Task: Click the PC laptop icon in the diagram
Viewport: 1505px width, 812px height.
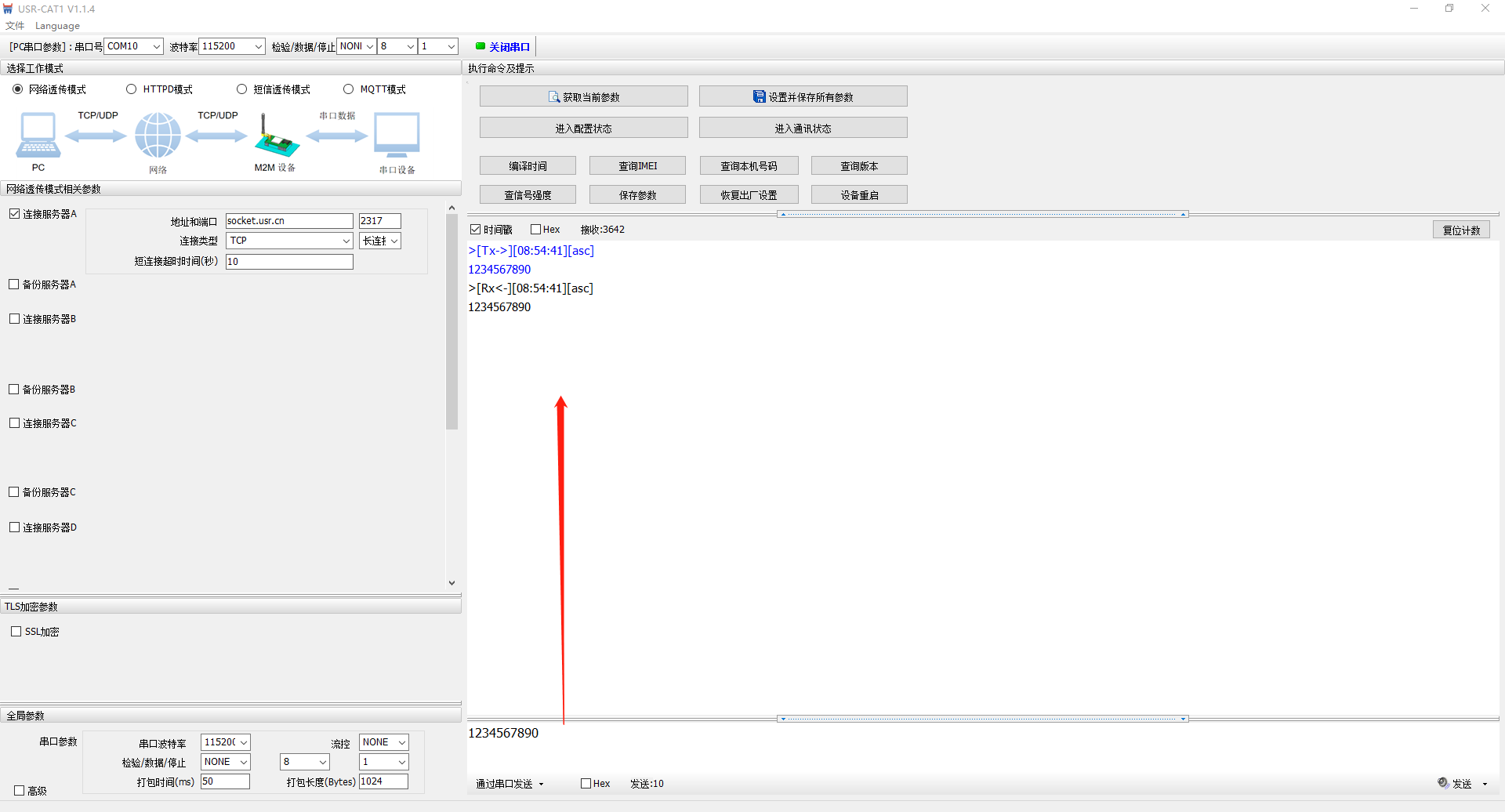Action: (x=38, y=135)
